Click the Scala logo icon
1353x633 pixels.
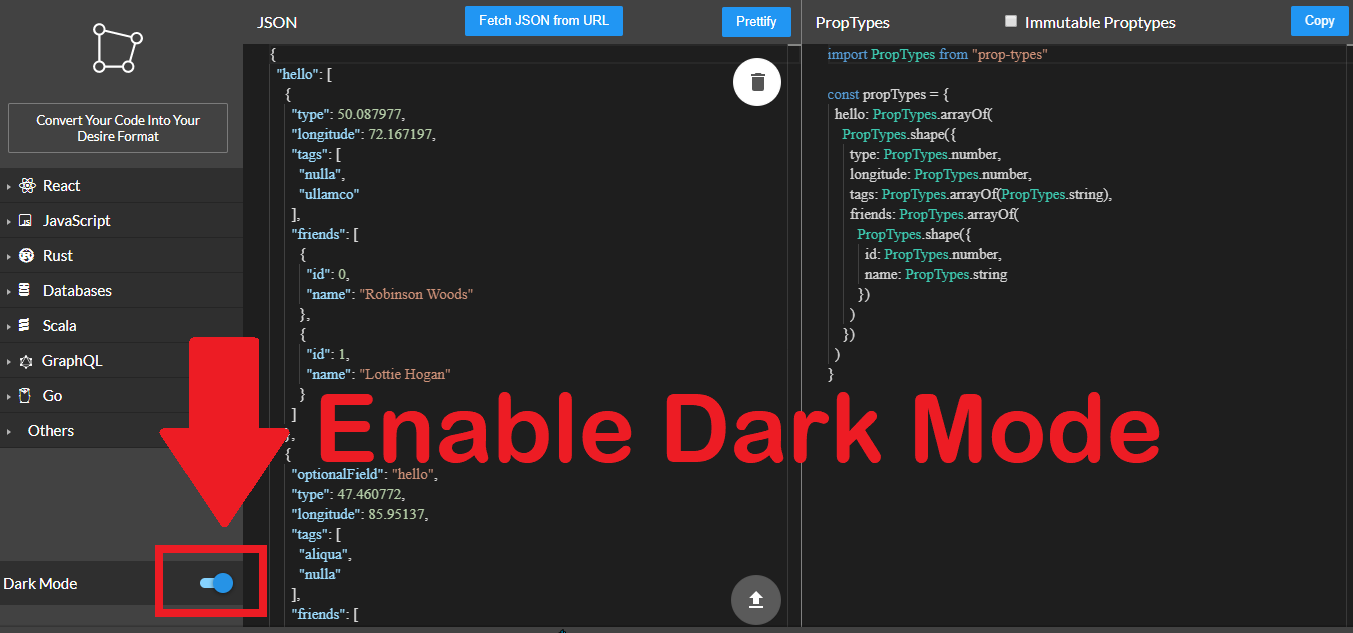25,326
